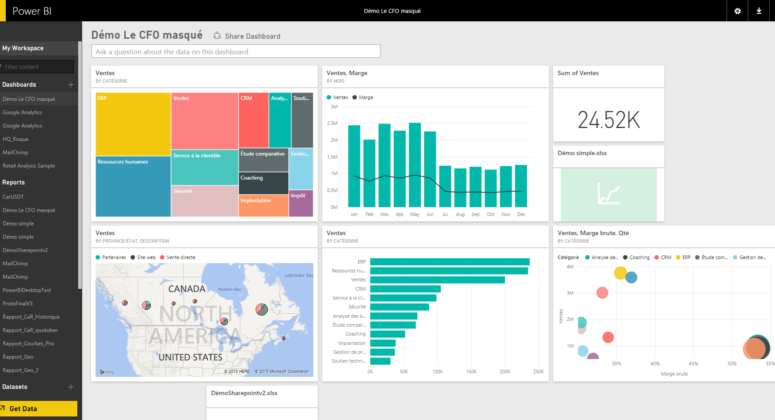Open Rapport_Courbes_Prix report
This screenshot has width=775, height=420.
coord(28,344)
